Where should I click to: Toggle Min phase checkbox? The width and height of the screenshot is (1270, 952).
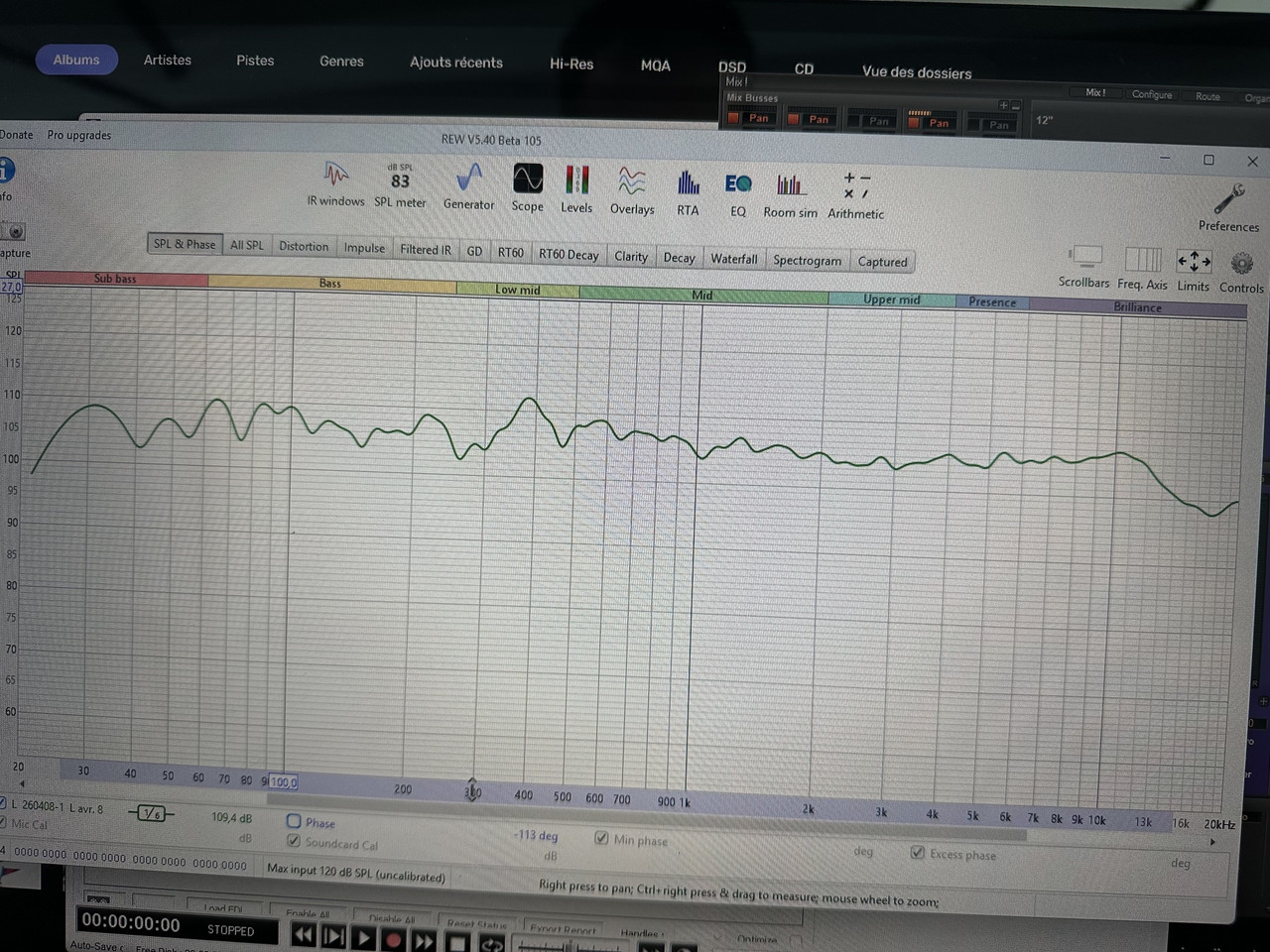tap(601, 838)
